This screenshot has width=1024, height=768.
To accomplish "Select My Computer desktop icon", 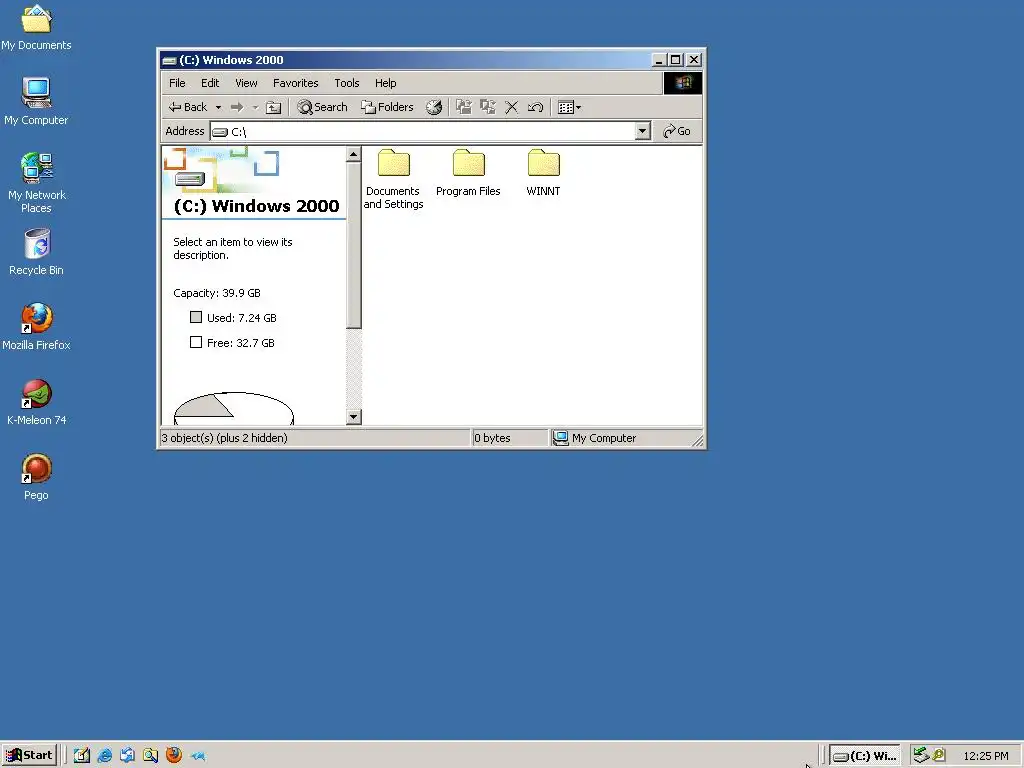I will coord(36,101).
